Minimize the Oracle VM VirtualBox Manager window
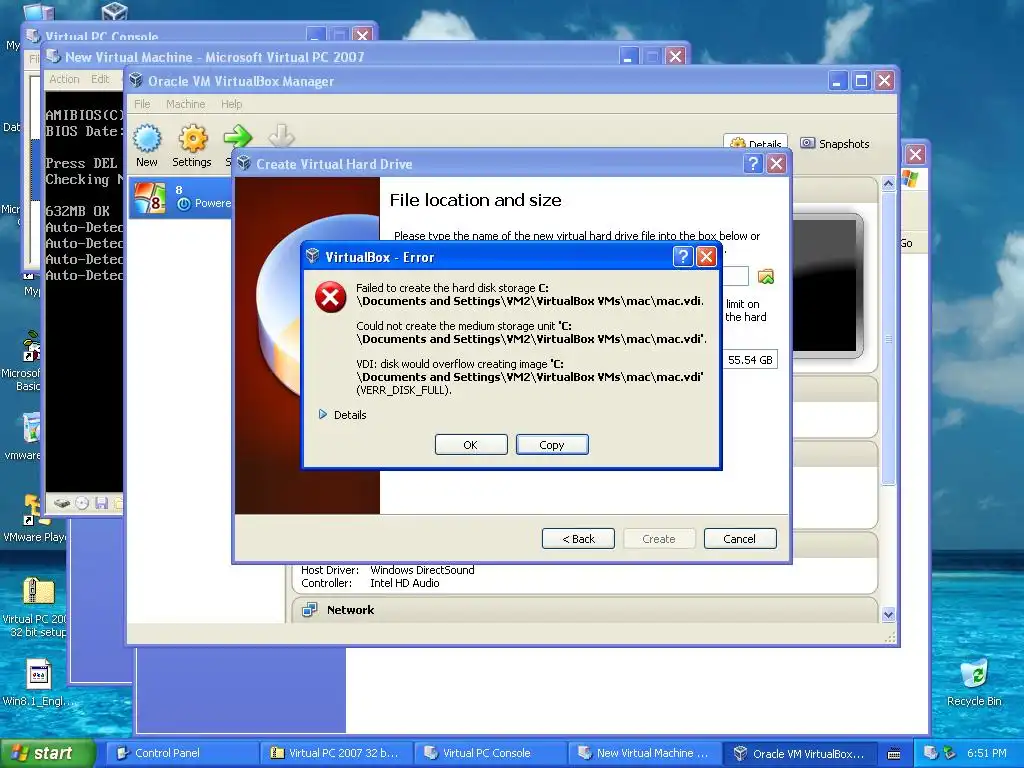This screenshot has height=768, width=1024. coord(838,80)
